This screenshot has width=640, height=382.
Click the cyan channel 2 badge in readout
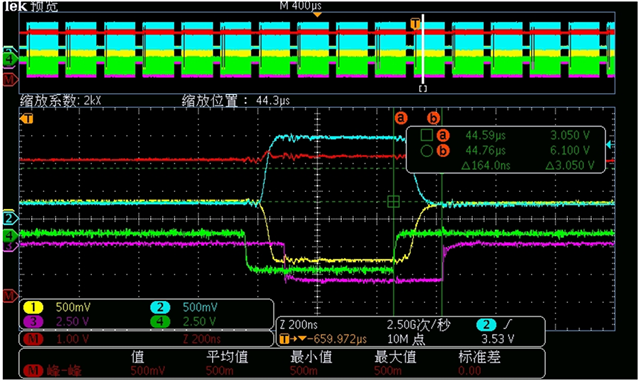(x=160, y=307)
